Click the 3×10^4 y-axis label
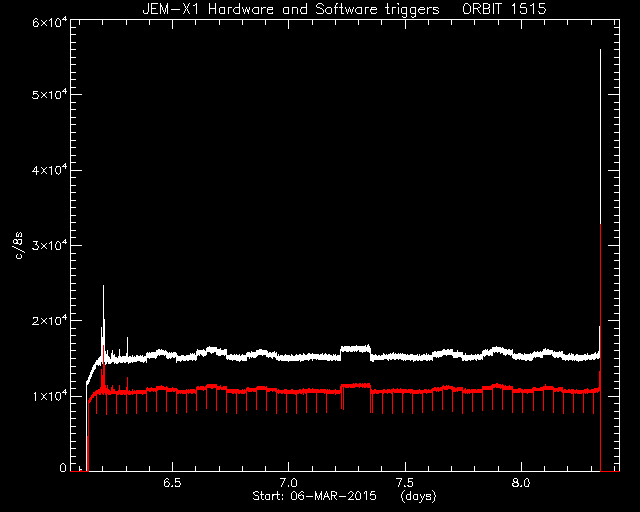 pyautogui.click(x=49, y=245)
